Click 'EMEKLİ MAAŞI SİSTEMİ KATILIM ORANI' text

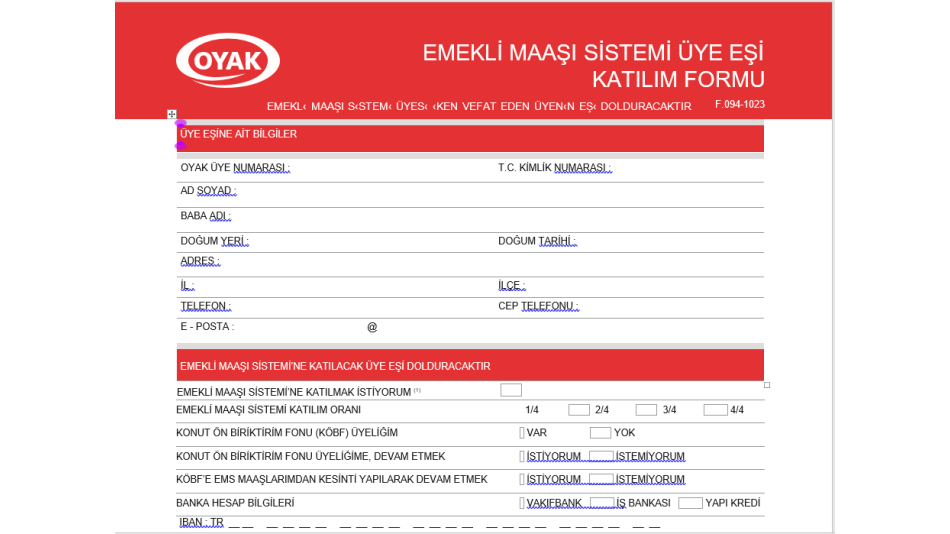click(x=268, y=410)
